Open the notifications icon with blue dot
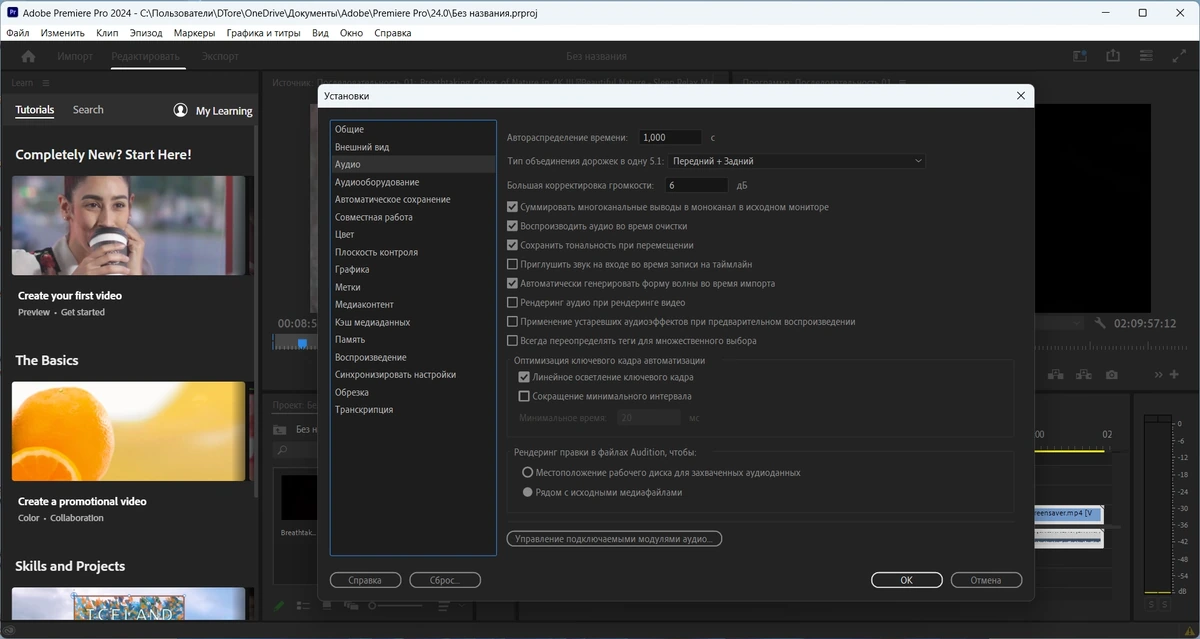Image resolution: width=1200 pixels, height=639 pixels. coord(1080,57)
